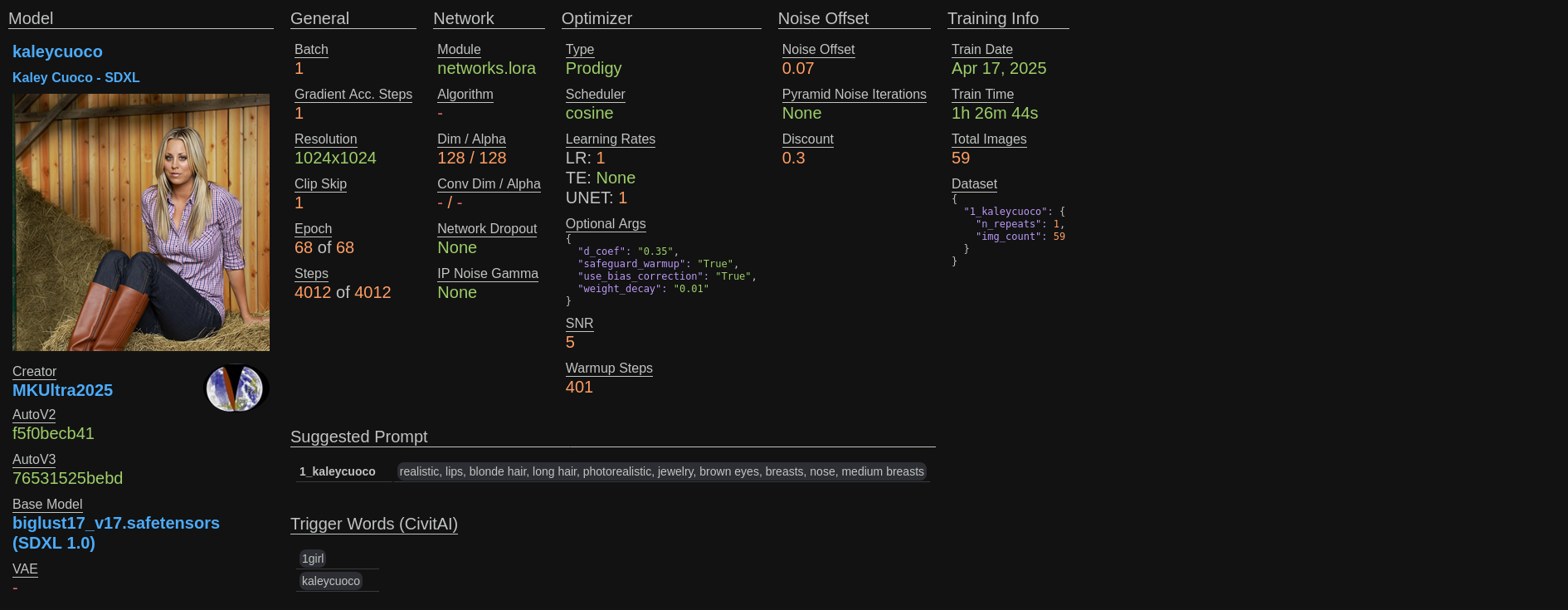The image size is (1568, 610).
Task: Click the Prodigy optimizer value
Action: [x=593, y=68]
